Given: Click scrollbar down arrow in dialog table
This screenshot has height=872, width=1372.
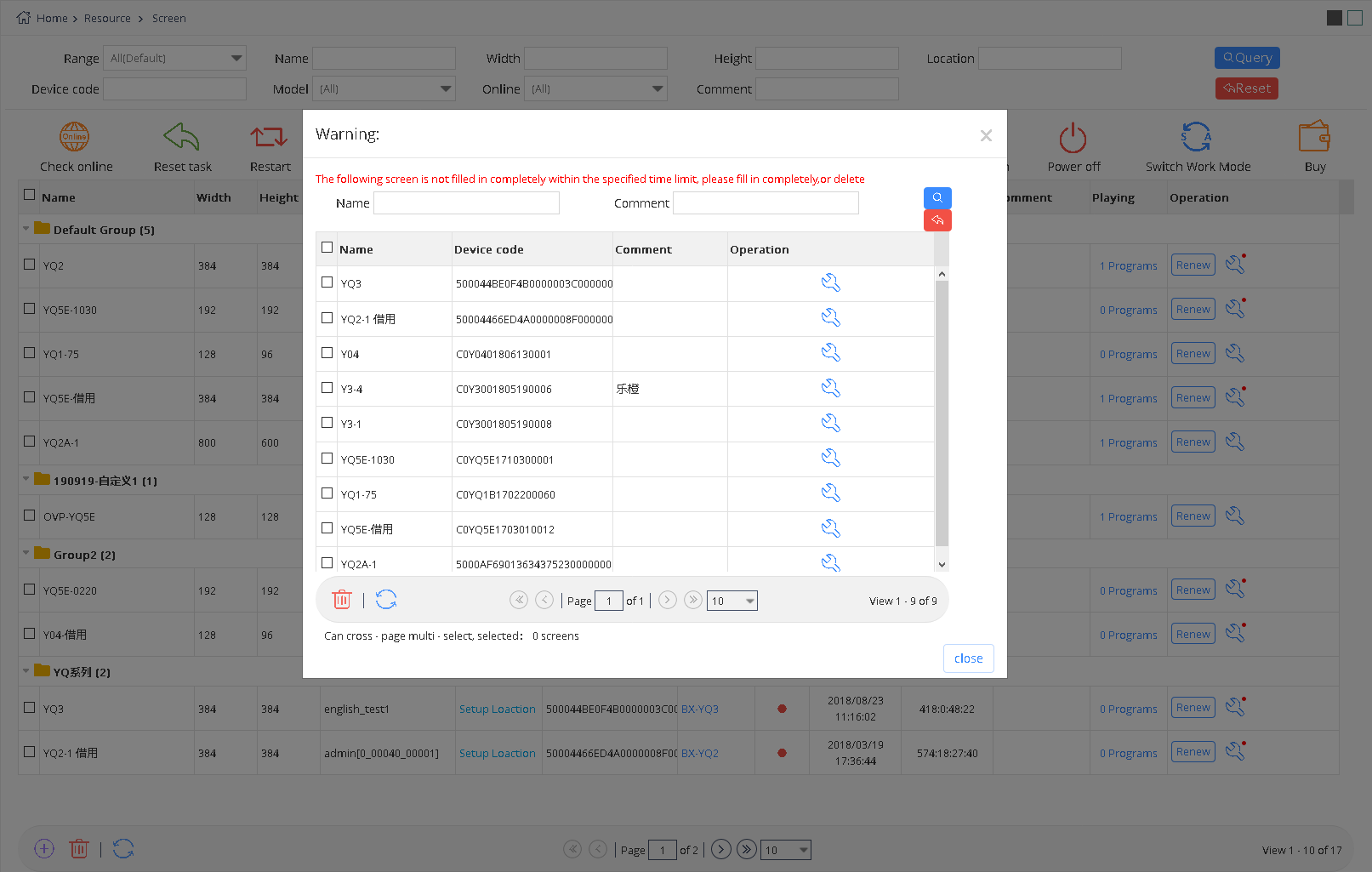Looking at the screenshot, I should (942, 564).
